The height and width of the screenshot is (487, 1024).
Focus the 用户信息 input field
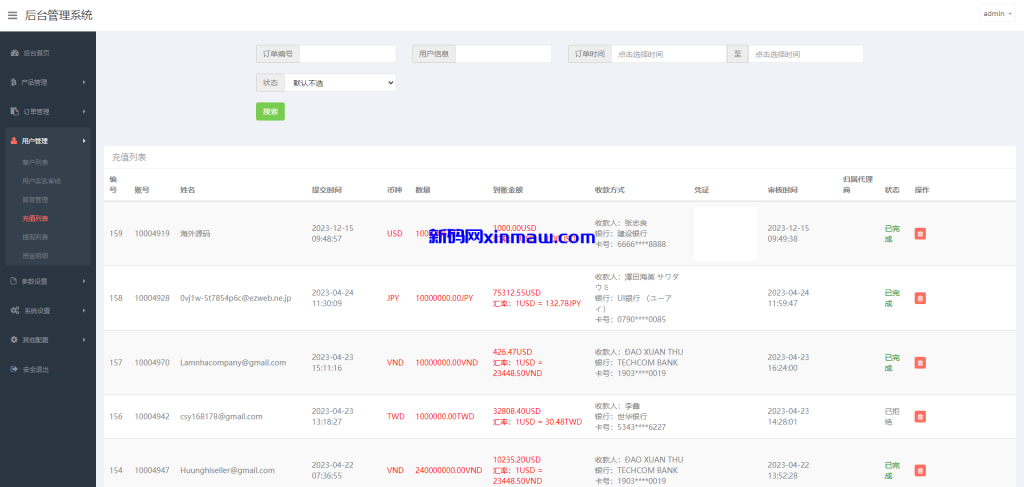pos(504,54)
